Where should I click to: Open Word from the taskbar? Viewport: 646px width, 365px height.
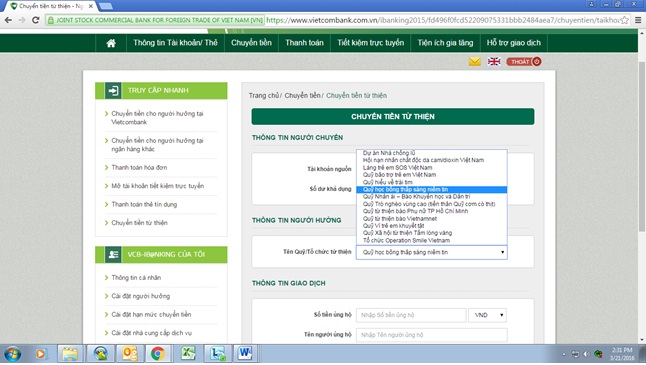coord(245,354)
